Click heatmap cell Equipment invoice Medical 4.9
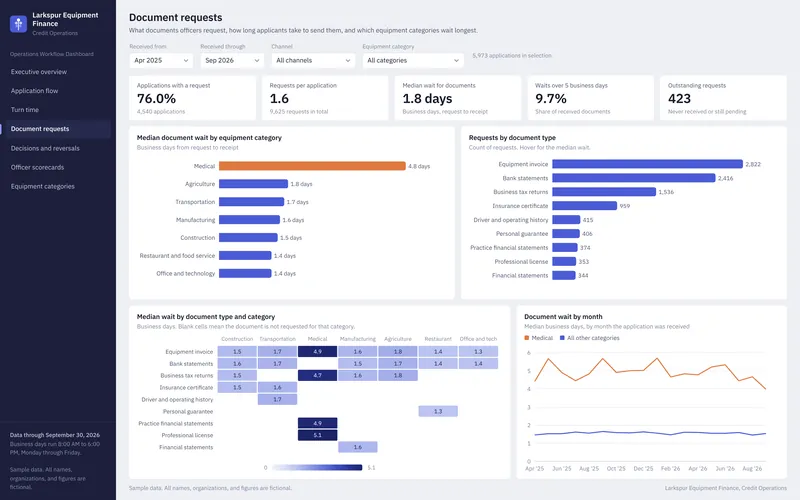800x500 pixels. pyautogui.click(x=317, y=352)
